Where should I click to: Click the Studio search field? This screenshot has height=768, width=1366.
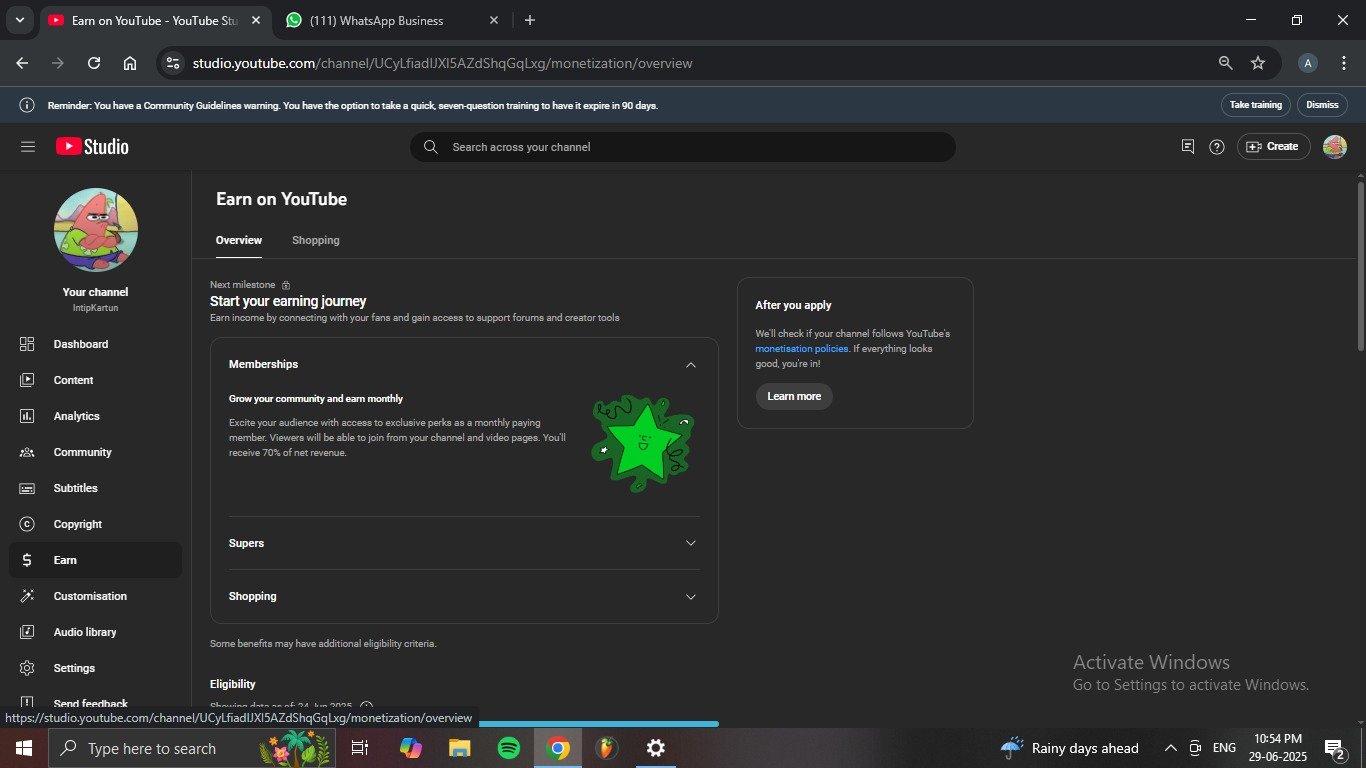(x=683, y=147)
